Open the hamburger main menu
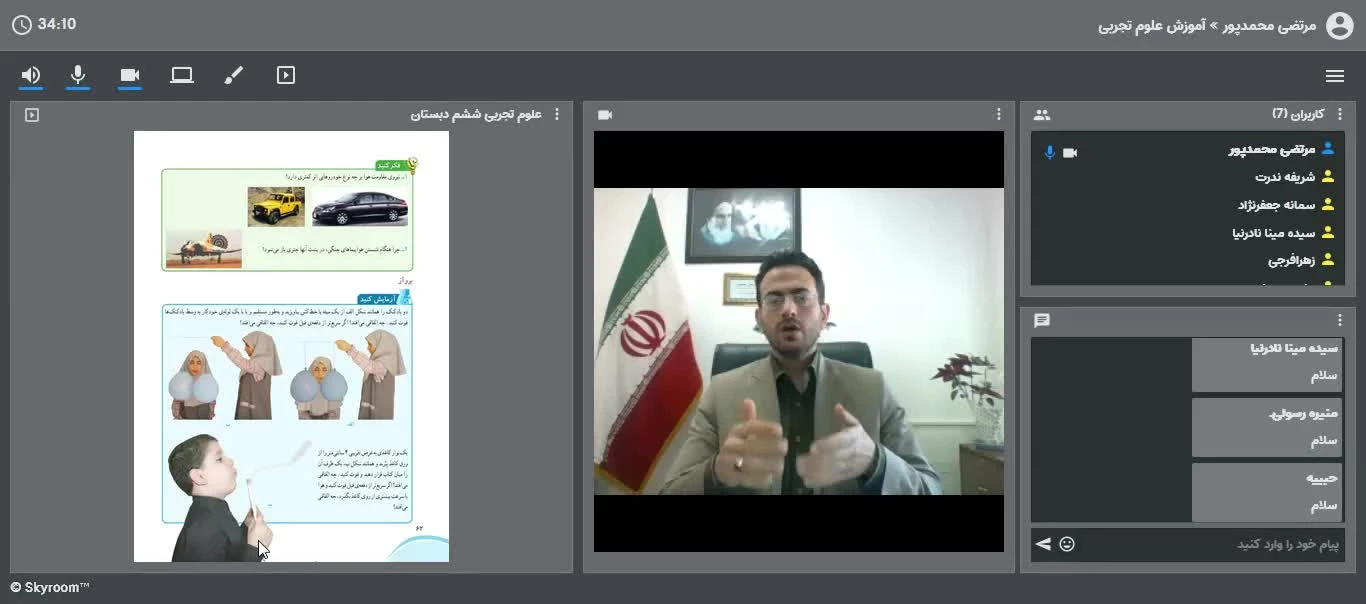This screenshot has width=1366, height=604. (x=1334, y=76)
